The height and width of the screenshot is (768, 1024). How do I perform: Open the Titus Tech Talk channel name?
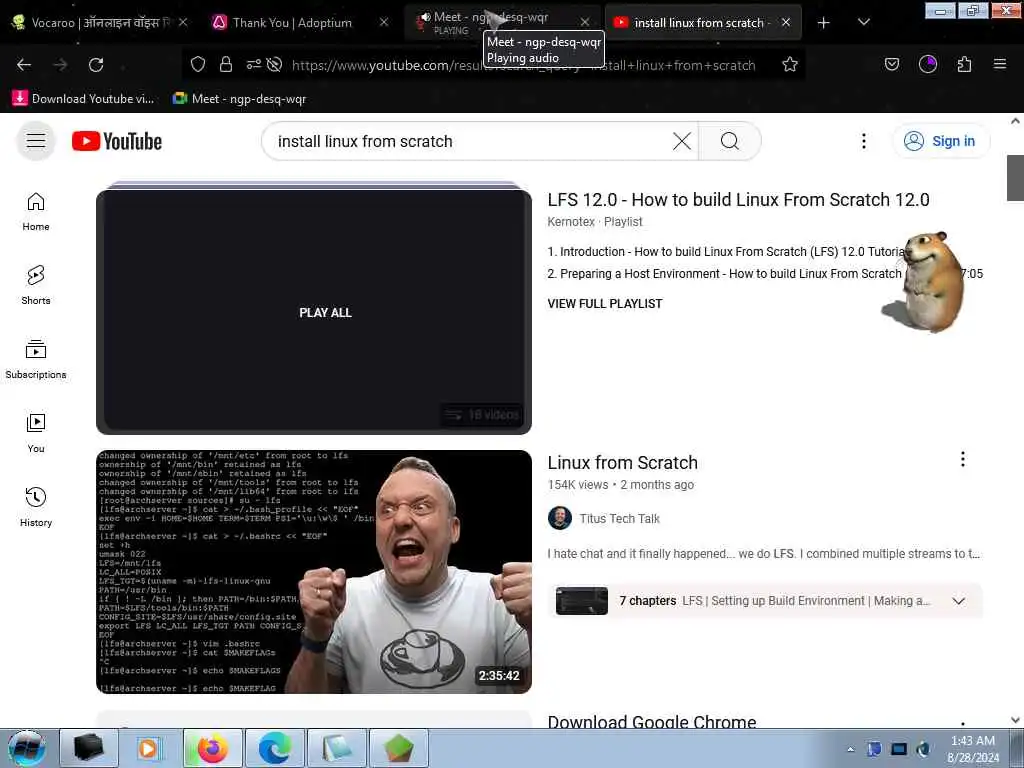pyautogui.click(x=619, y=519)
